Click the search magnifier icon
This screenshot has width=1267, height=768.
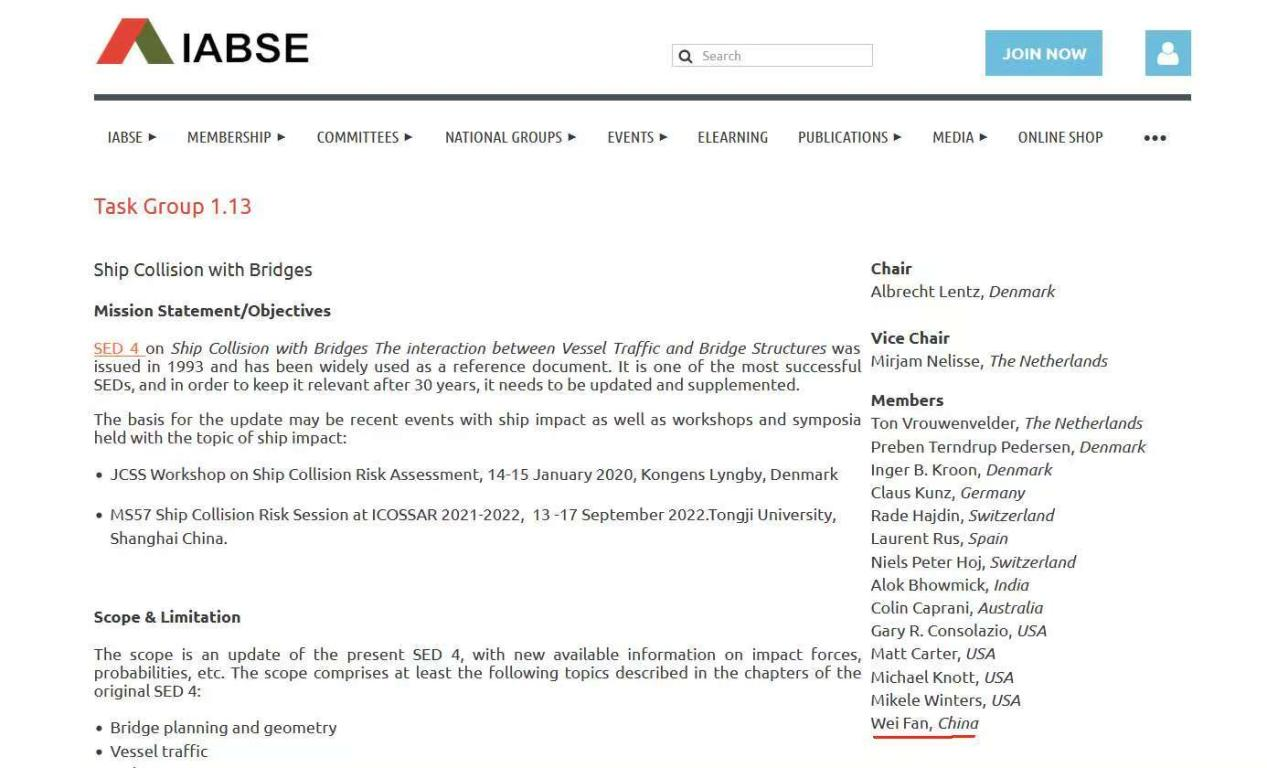point(685,56)
